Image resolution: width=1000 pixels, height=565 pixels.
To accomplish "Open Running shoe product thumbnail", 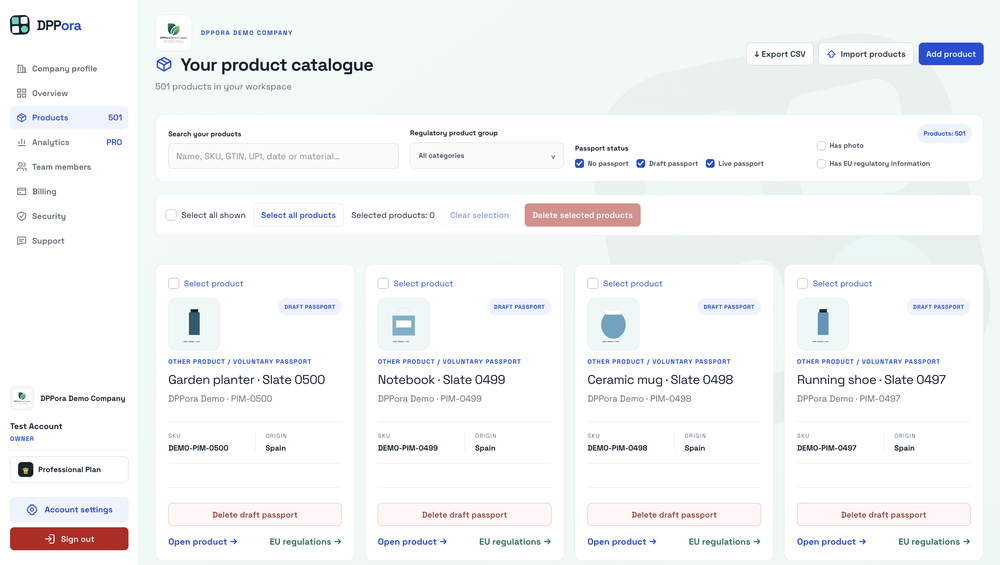I will [823, 324].
